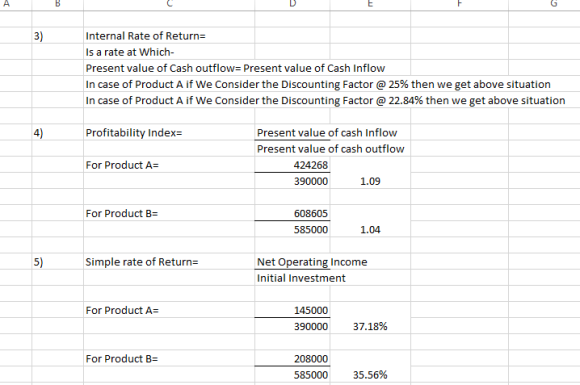Screen dimensions: 580x385
Task: Select column G header
Action: (x=544, y=5)
